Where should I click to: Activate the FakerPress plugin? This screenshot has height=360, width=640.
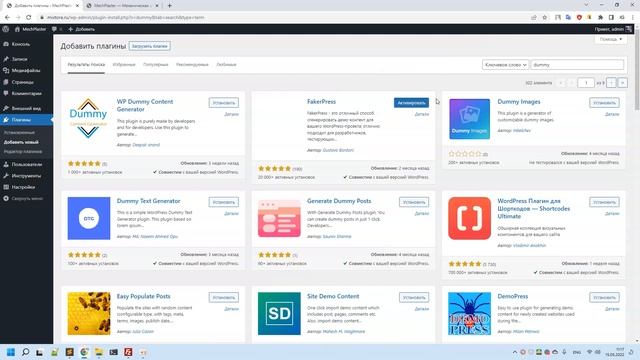click(x=411, y=103)
